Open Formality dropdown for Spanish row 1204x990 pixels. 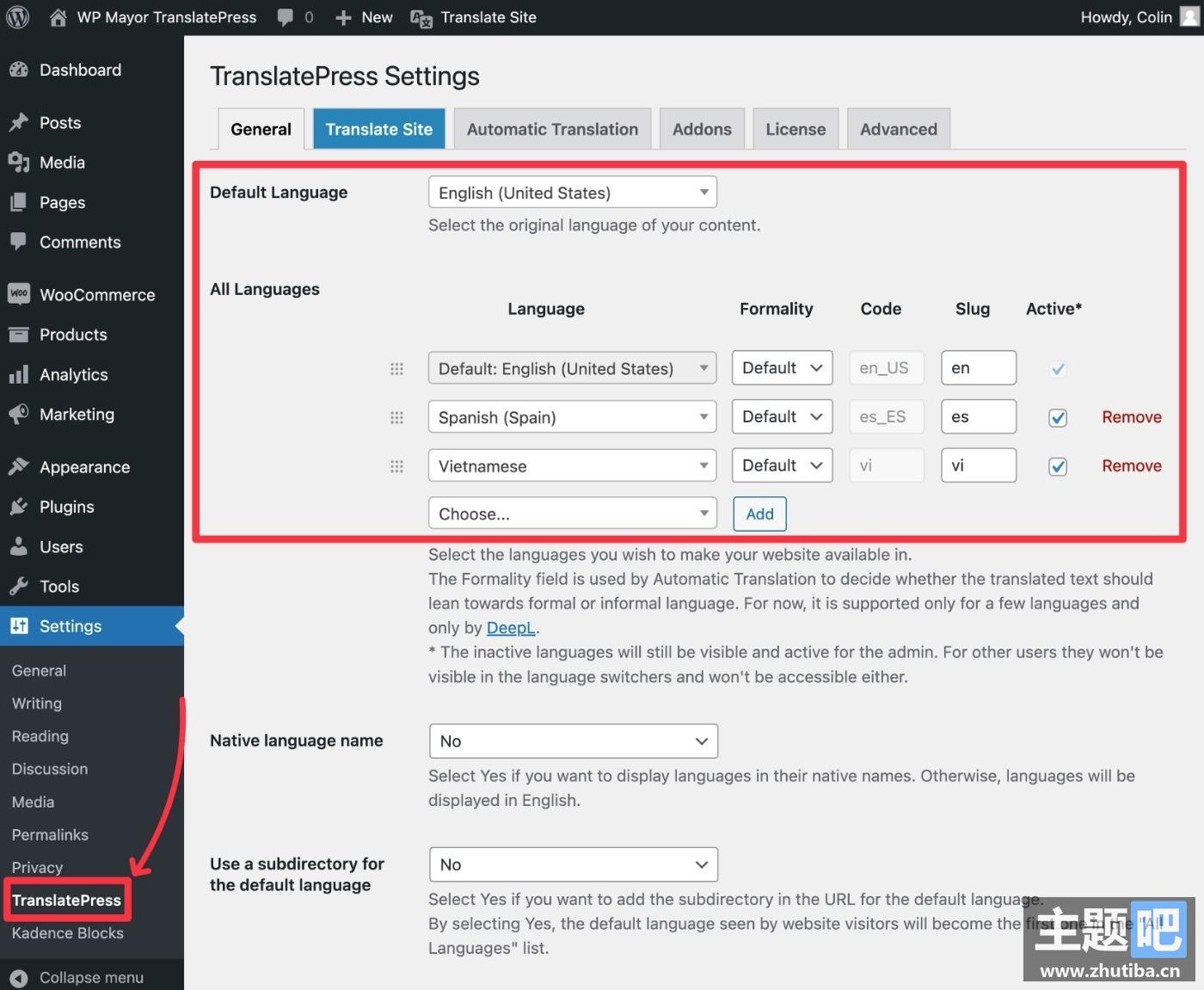(782, 416)
